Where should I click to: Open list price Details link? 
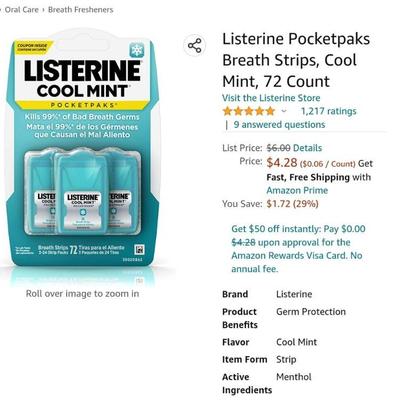point(307,148)
